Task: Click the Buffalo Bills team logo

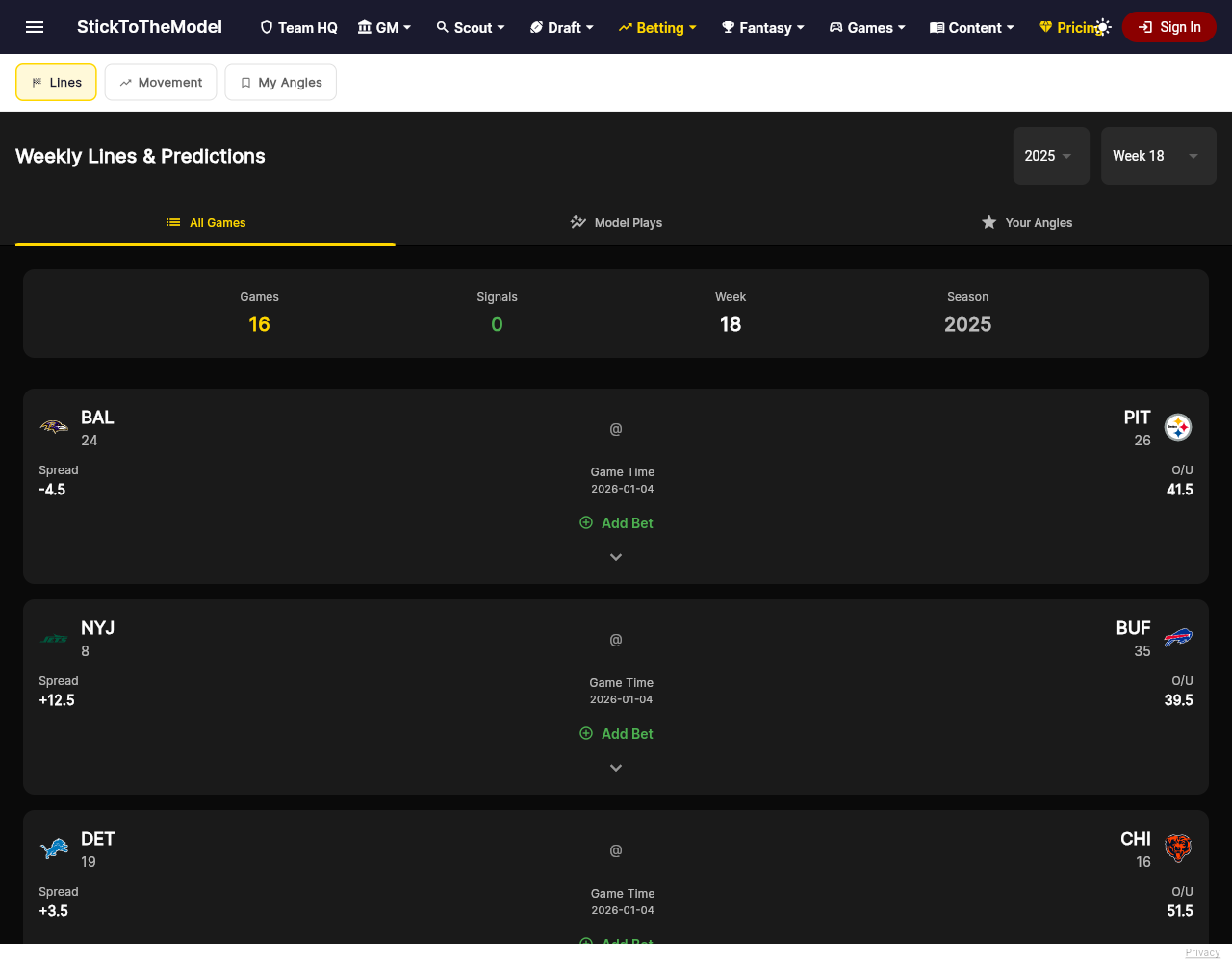Action: [1178, 637]
